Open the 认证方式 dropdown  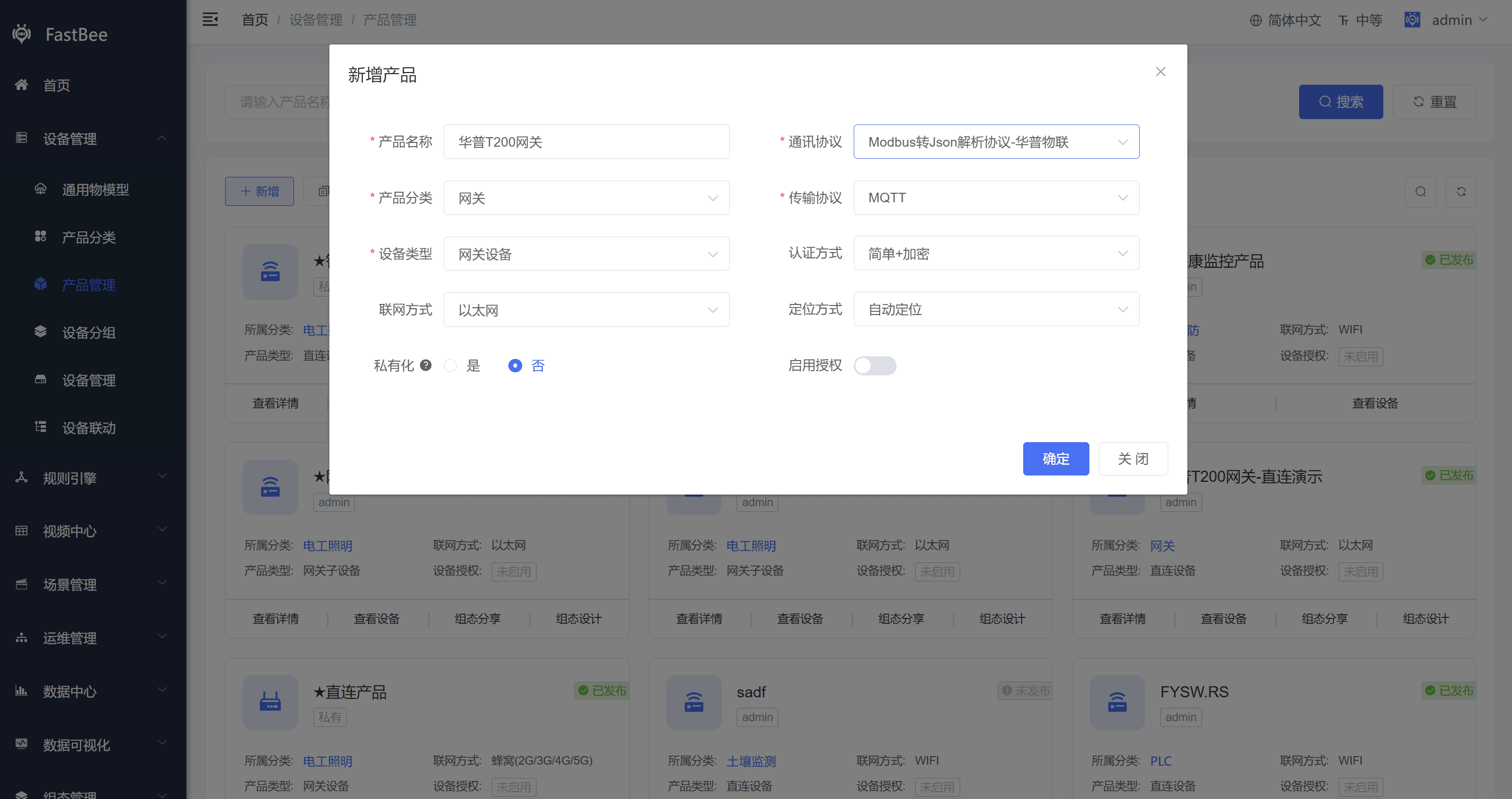[x=996, y=253]
